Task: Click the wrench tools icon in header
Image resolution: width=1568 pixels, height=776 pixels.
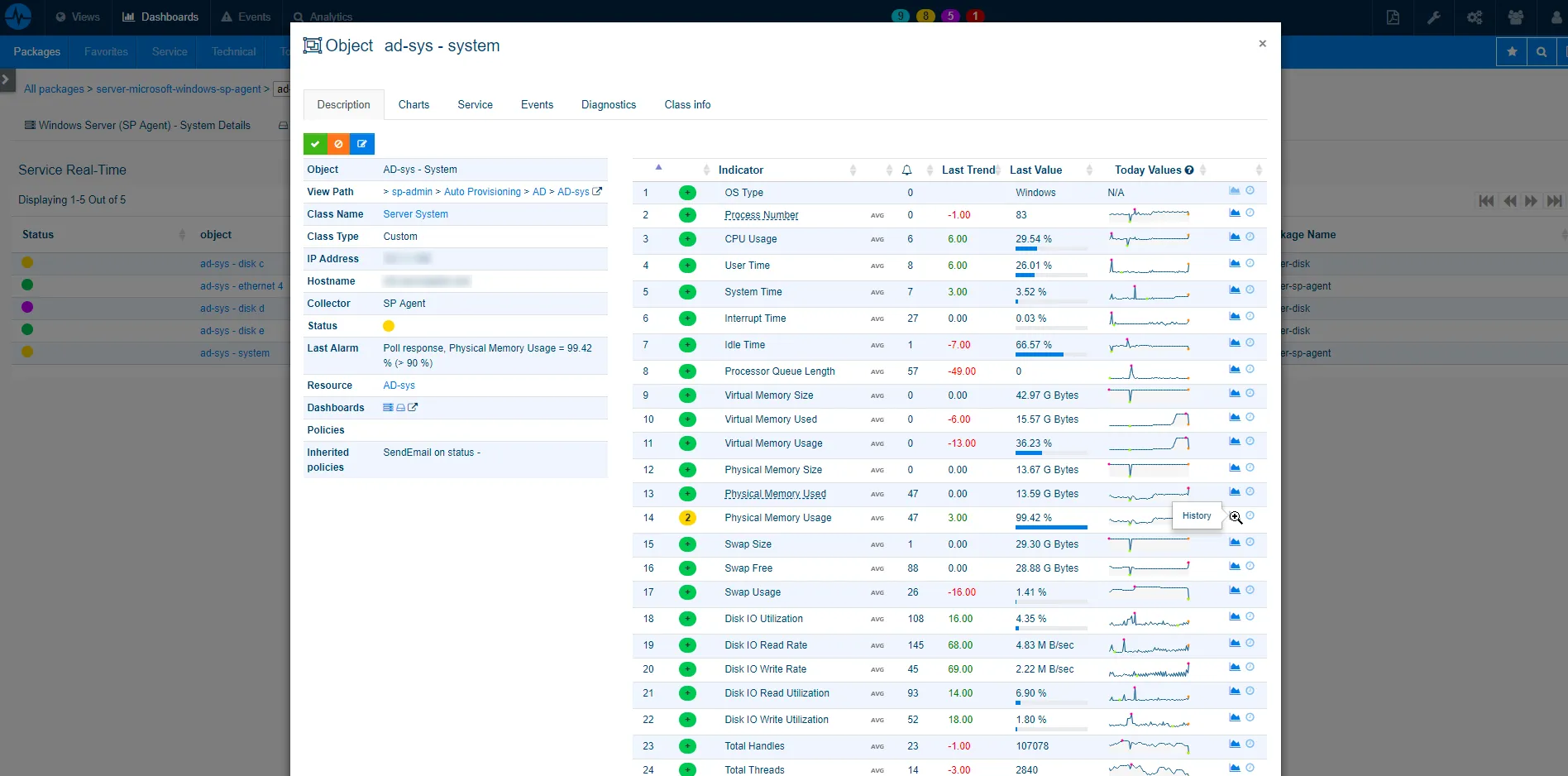Action: pos(1433,17)
